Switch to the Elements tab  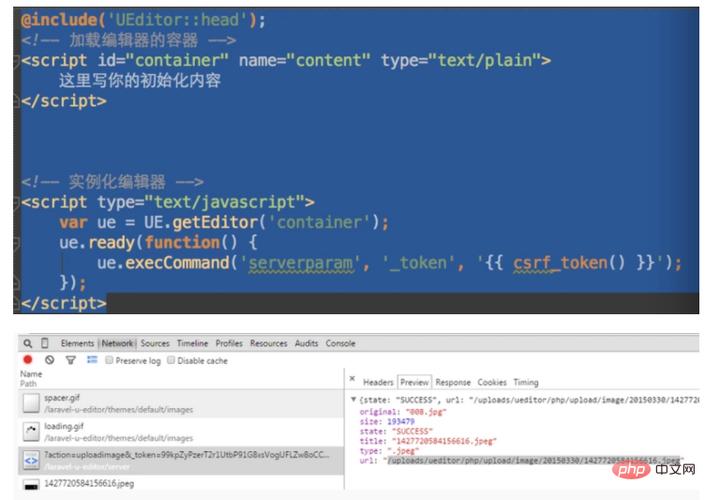pyautogui.click(x=77, y=344)
